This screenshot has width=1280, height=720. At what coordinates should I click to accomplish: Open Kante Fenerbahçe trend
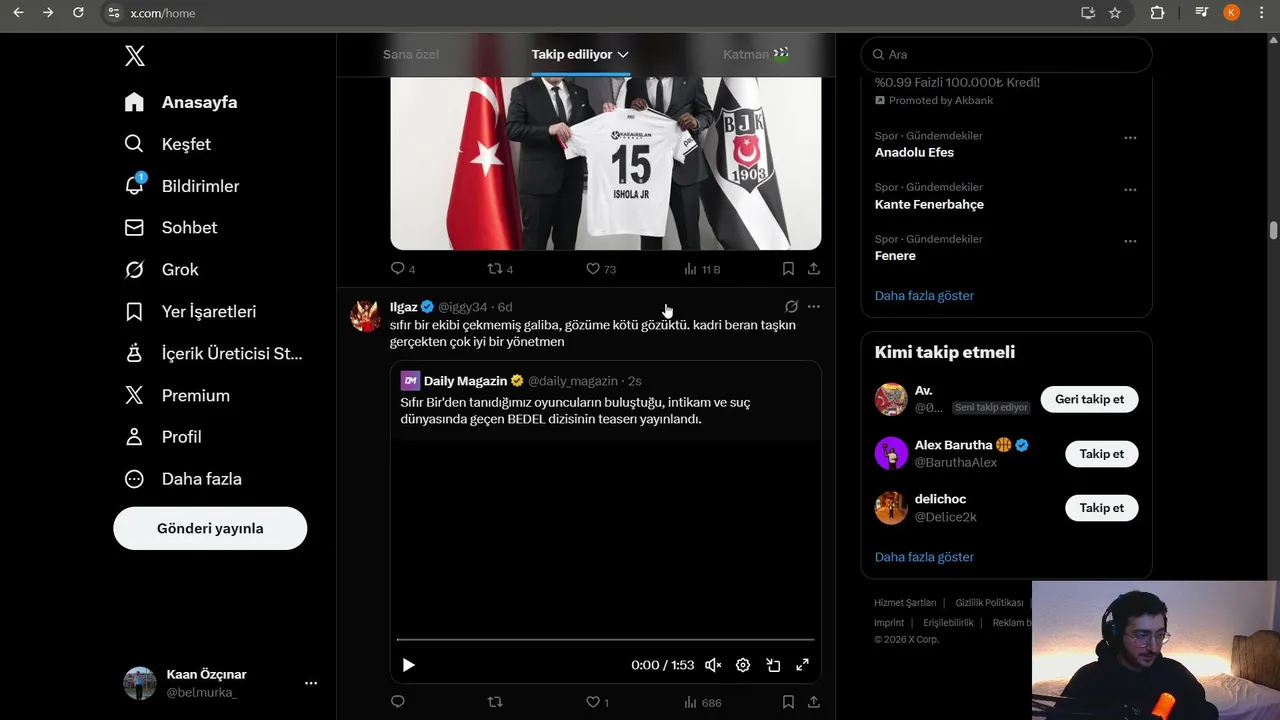click(929, 204)
